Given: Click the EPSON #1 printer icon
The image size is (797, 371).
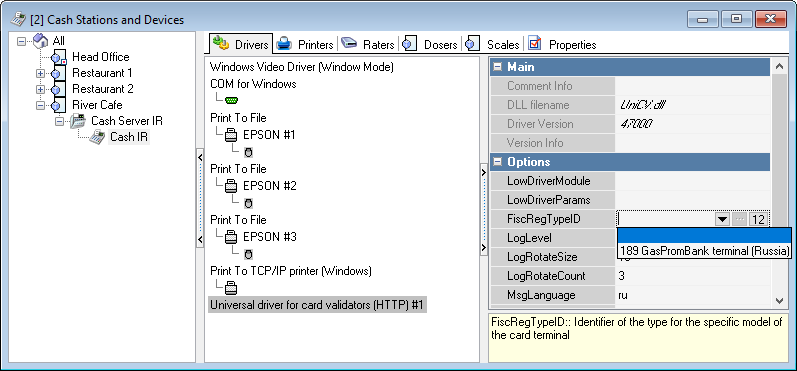Looking at the screenshot, I should (x=231, y=135).
